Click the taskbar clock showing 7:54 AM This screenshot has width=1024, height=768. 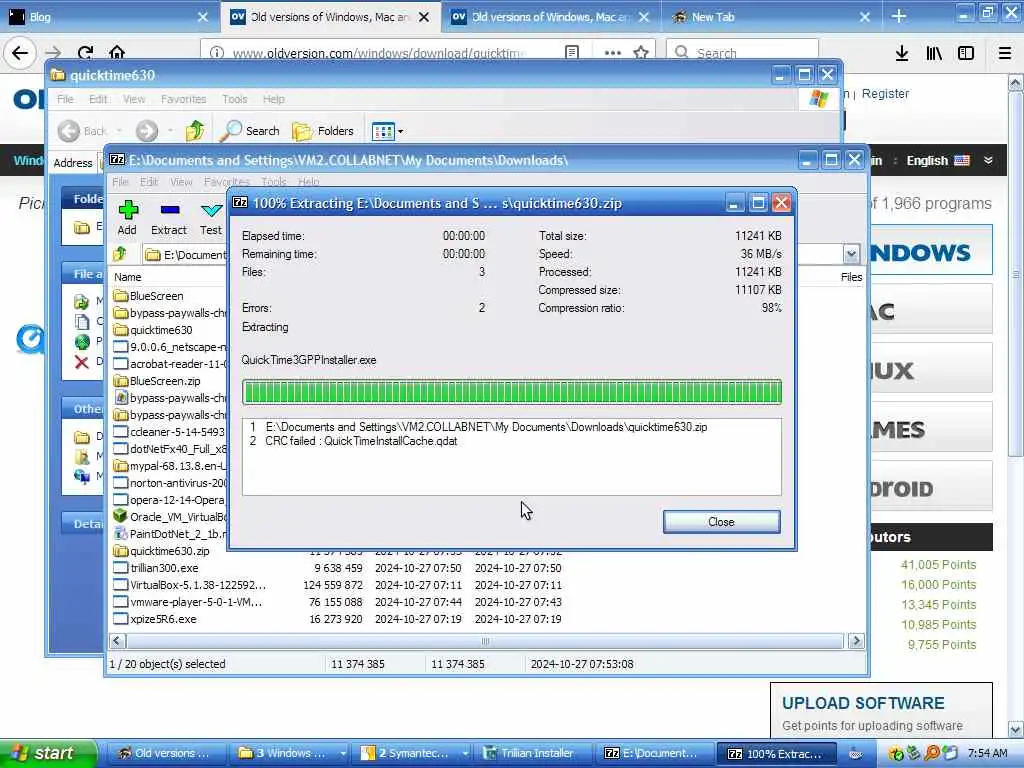coord(987,753)
